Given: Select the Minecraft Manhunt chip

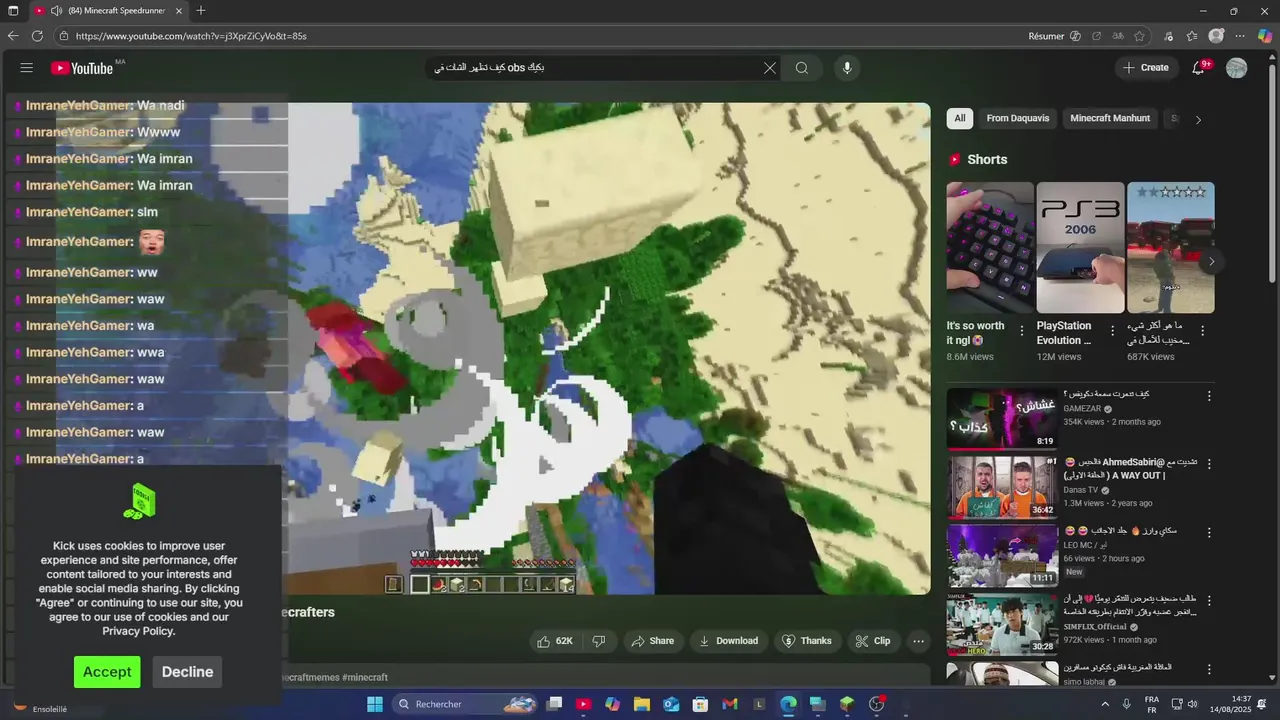Looking at the screenshot, I should click(1110, 118).
